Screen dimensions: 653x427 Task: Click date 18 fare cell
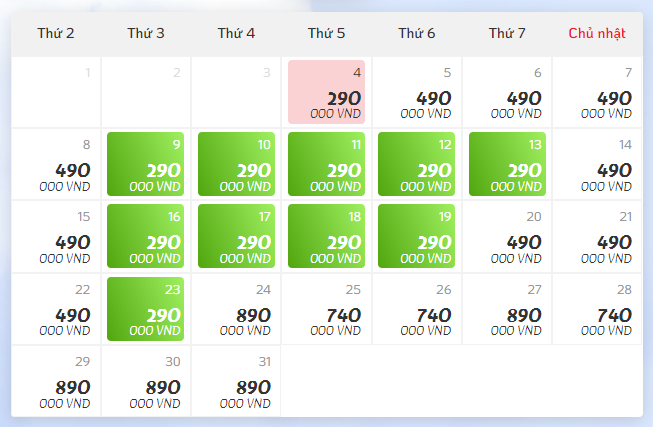(326, 237)
